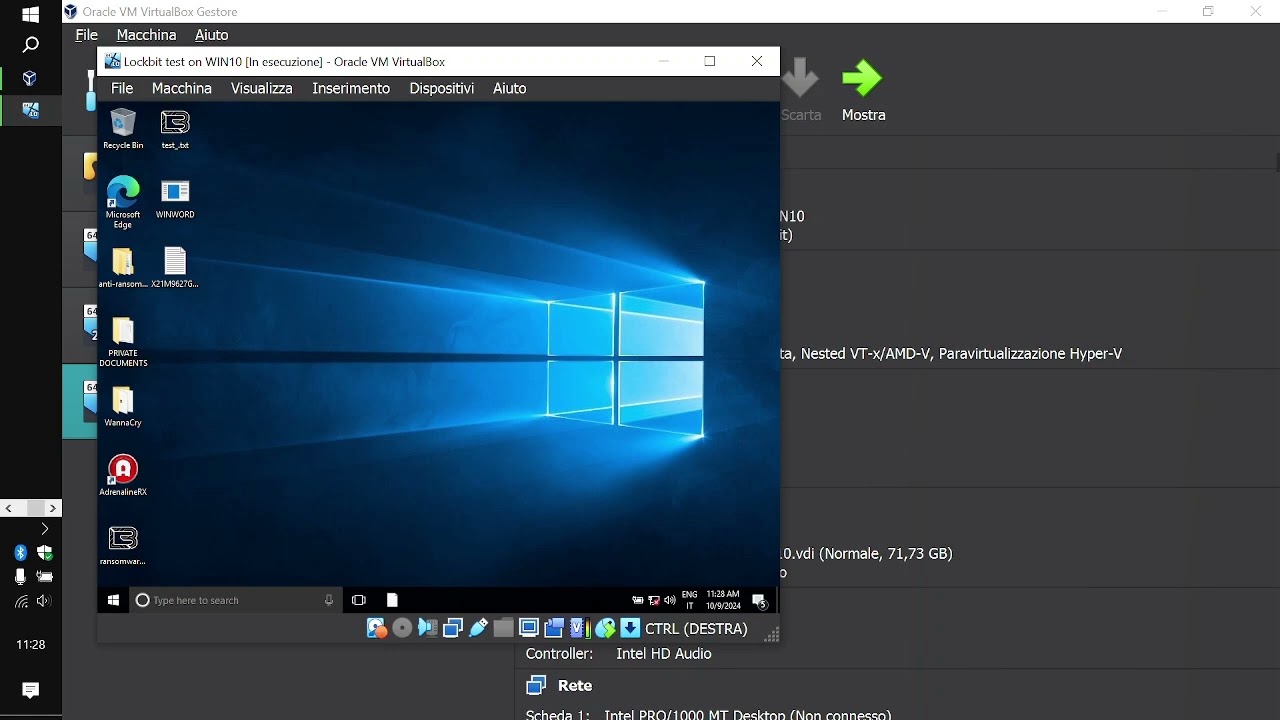Image resolution: width=1280 pixels, height=720 pixels.
Task: Click VirtualBox shared folders indicator
Action: click(504, 628)
